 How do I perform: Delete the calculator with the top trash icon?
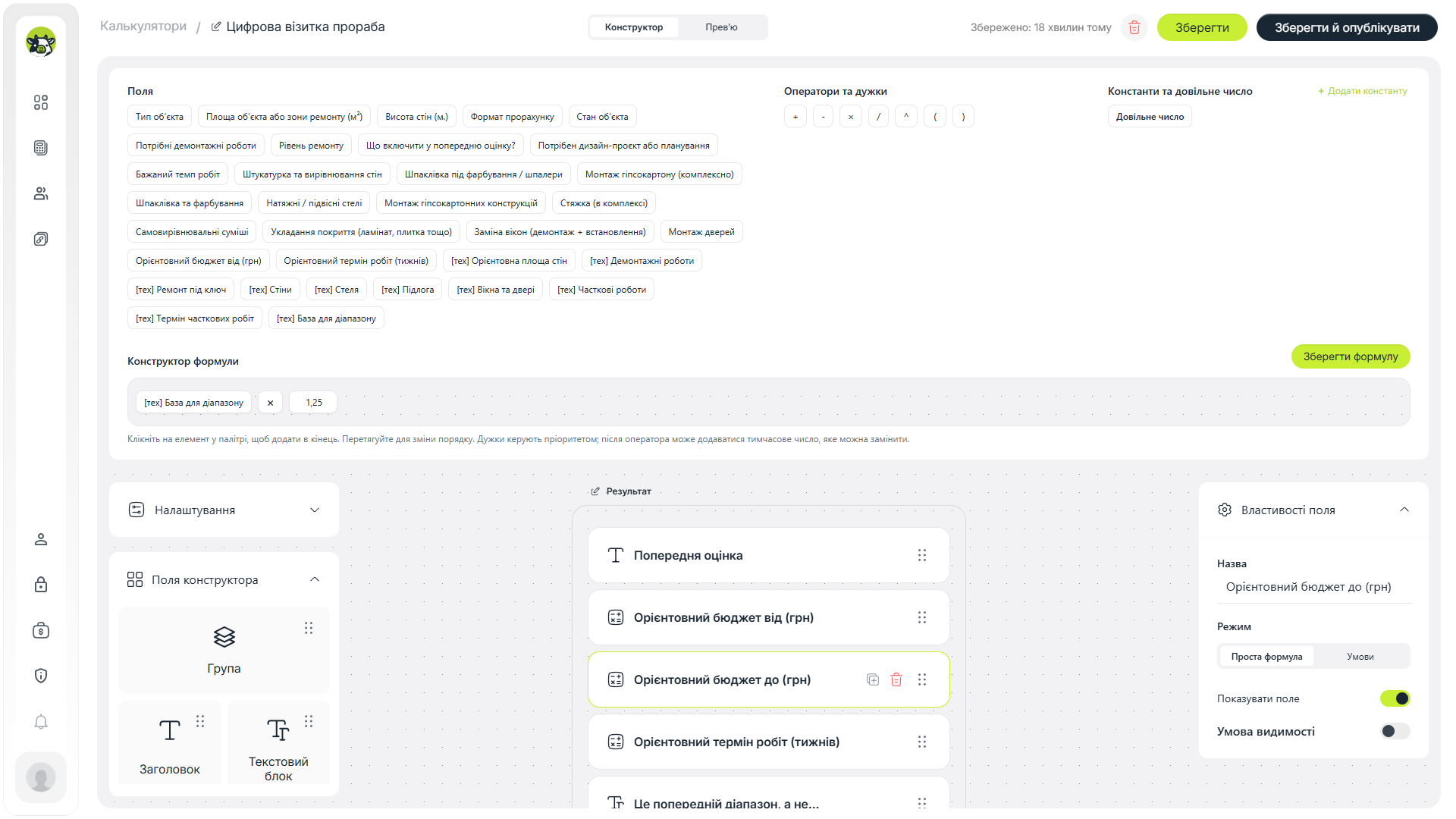[x=1134, y=27]
